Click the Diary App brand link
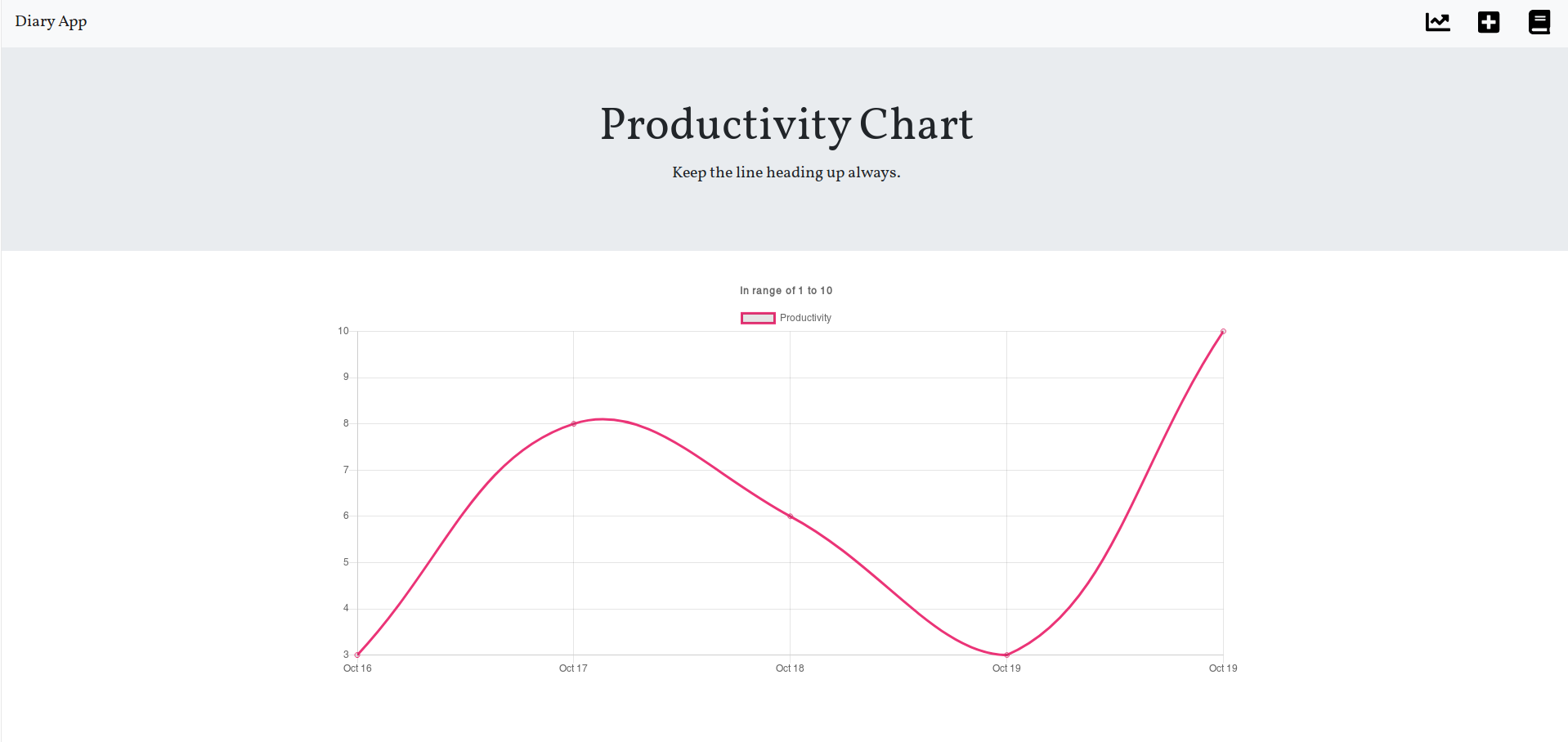Viewport: 1568px width, 742px height. tap(51, 22)
